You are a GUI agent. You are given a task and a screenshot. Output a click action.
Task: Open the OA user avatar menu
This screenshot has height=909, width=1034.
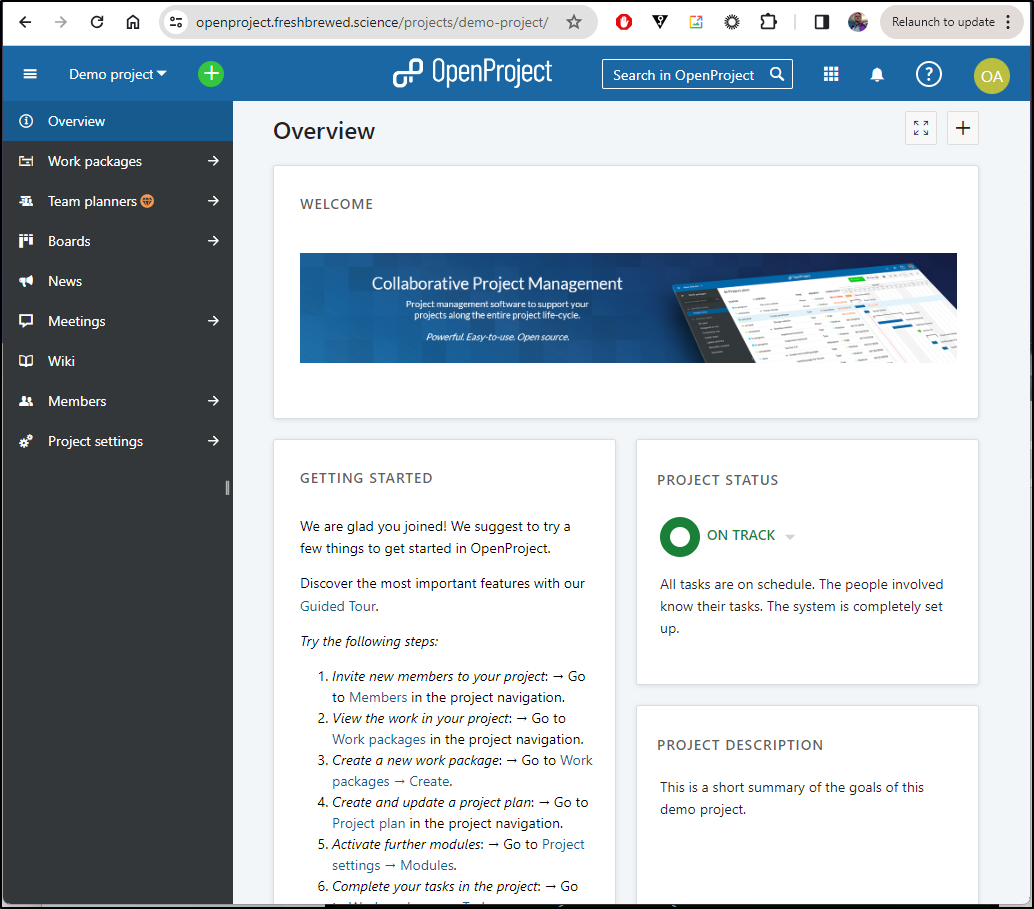(992, 76)
